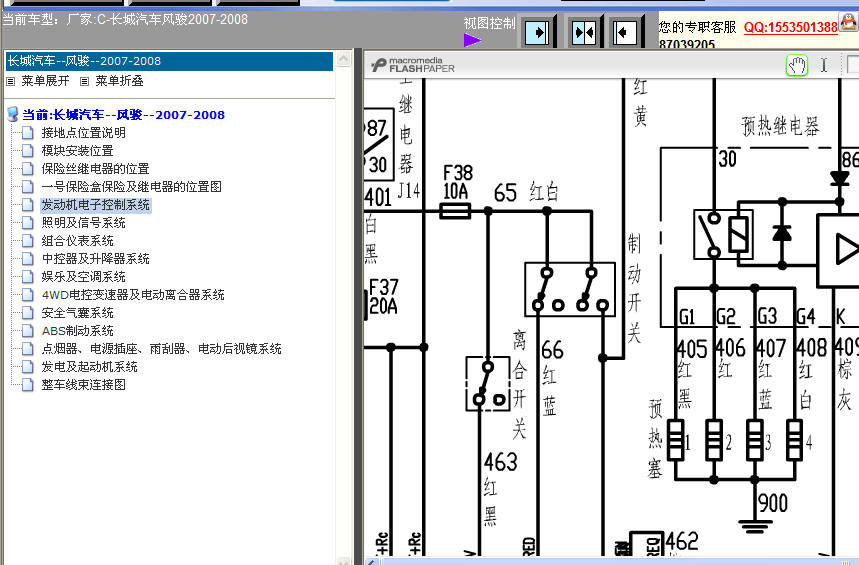This screenshot has width=859, height=565.
Task: Click the center-split view control button
Action: coord(583,32)
